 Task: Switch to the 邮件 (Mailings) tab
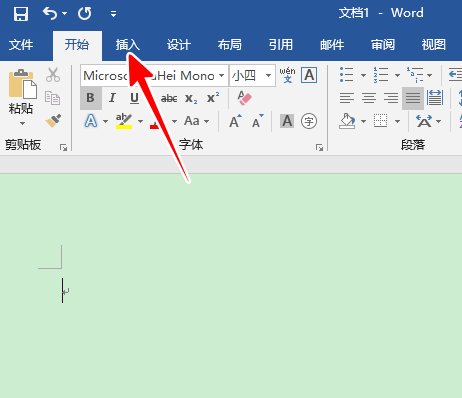[x=332, y=45]
